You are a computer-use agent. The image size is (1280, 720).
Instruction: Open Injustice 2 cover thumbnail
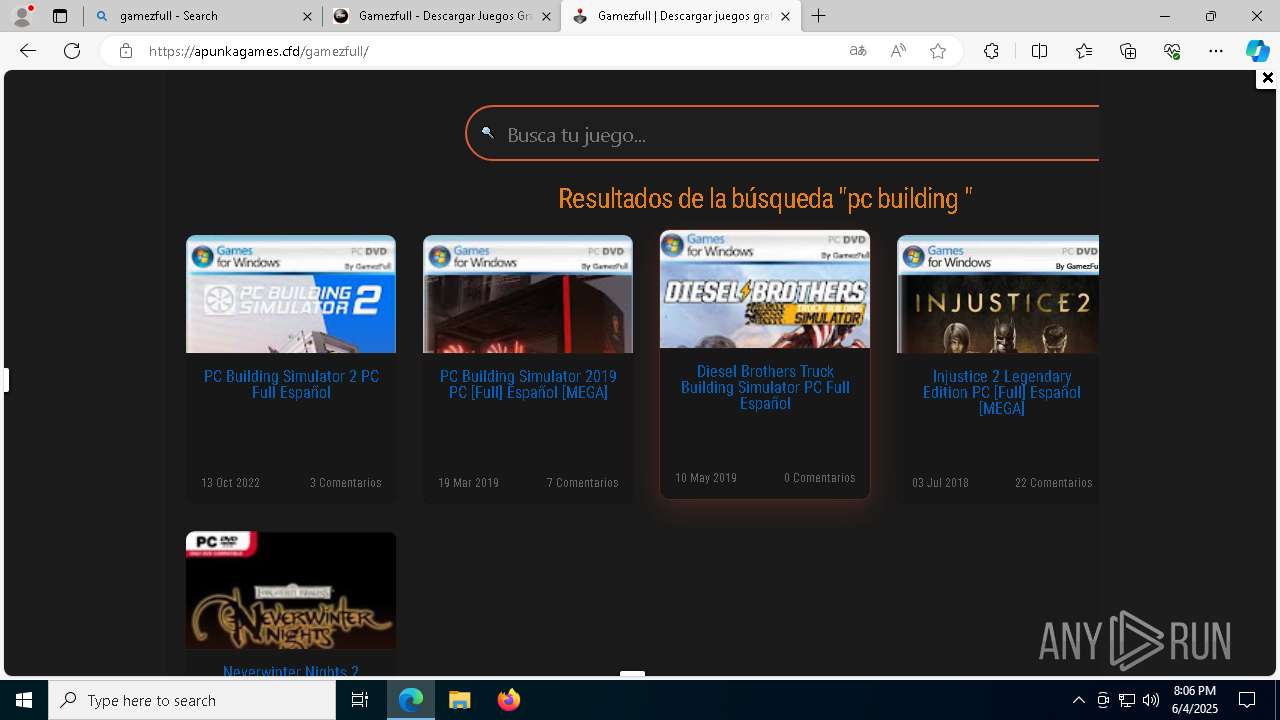click(x=998, y=294)
